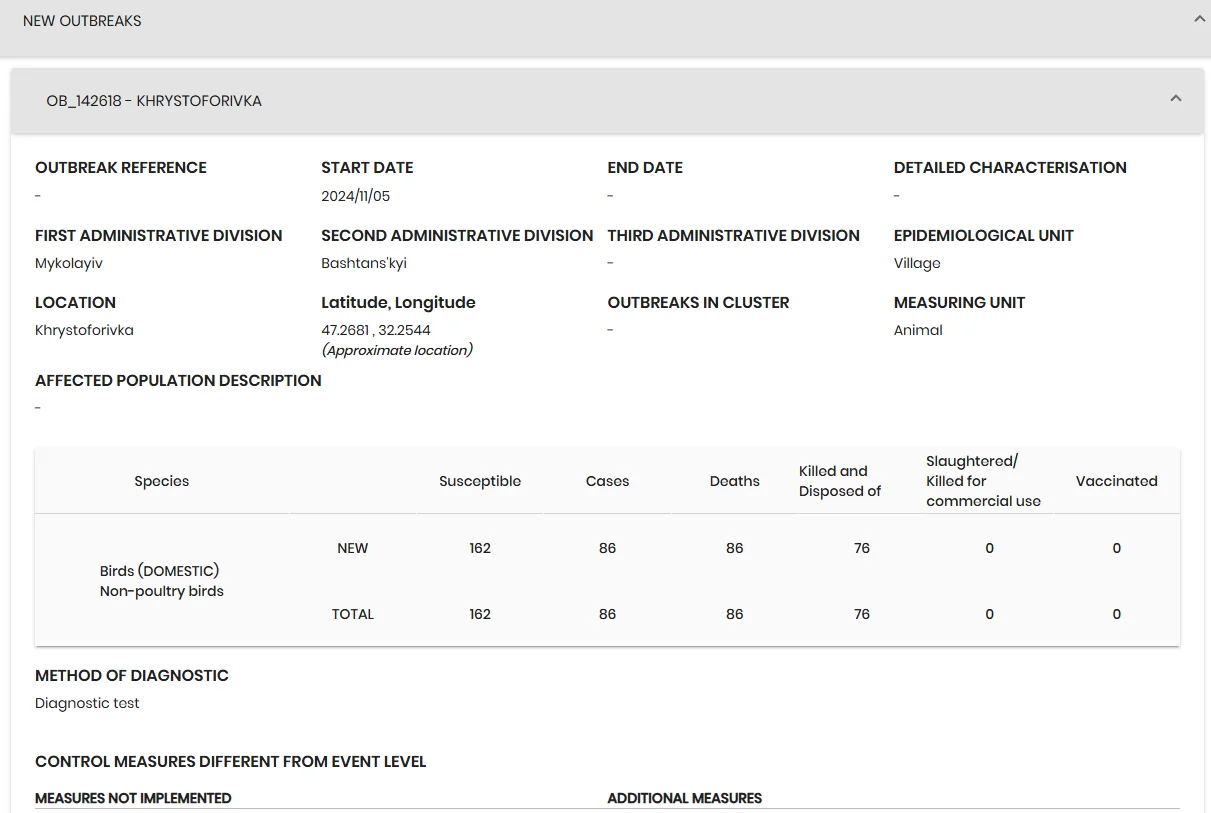This screenshot has height=813, width=1211.
Task: Collapse the New Outbreaks section chevron
Action: point(1199,19)
